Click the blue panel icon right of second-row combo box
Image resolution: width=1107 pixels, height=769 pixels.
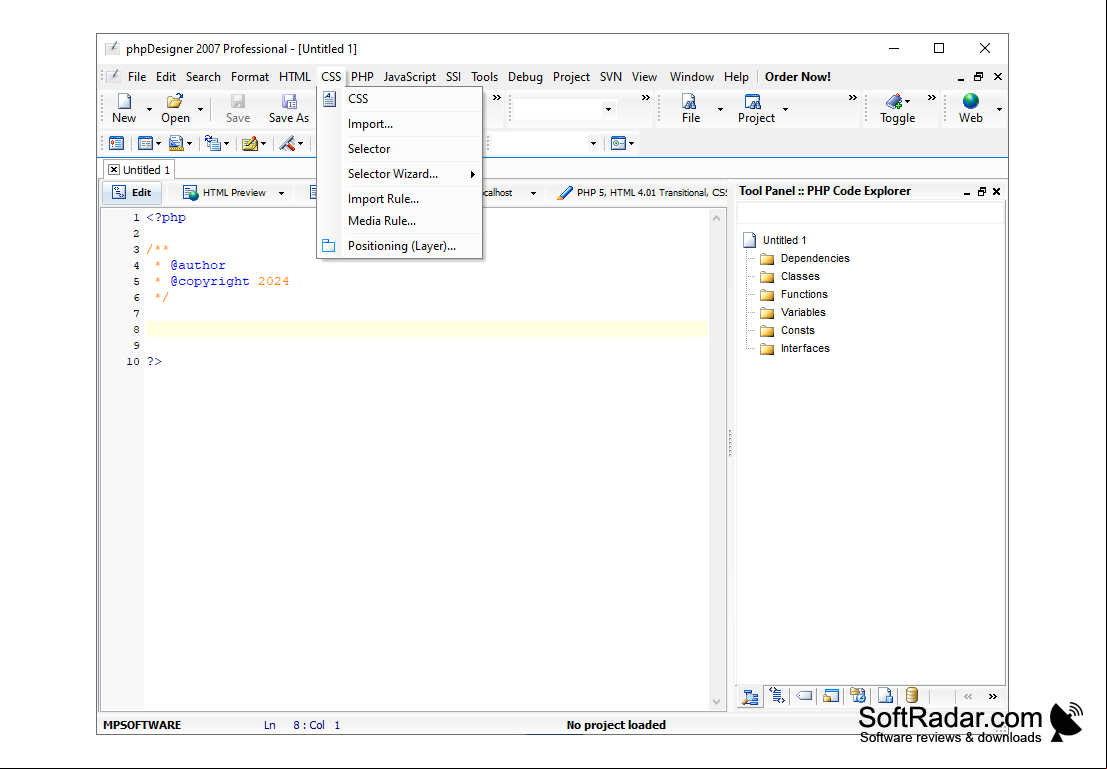pos(618,143)
